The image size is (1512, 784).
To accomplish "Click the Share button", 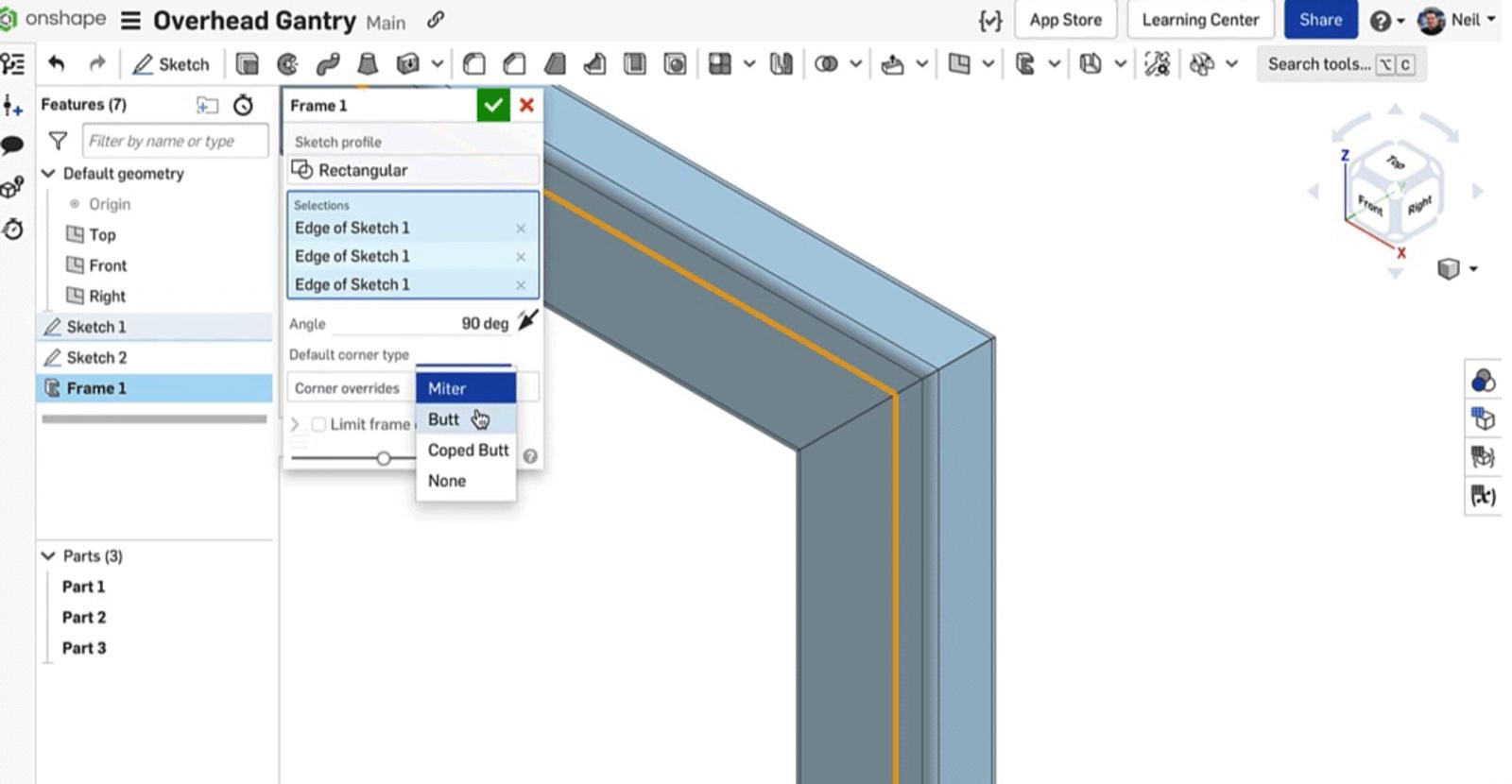I will (x=1319, y=20).
